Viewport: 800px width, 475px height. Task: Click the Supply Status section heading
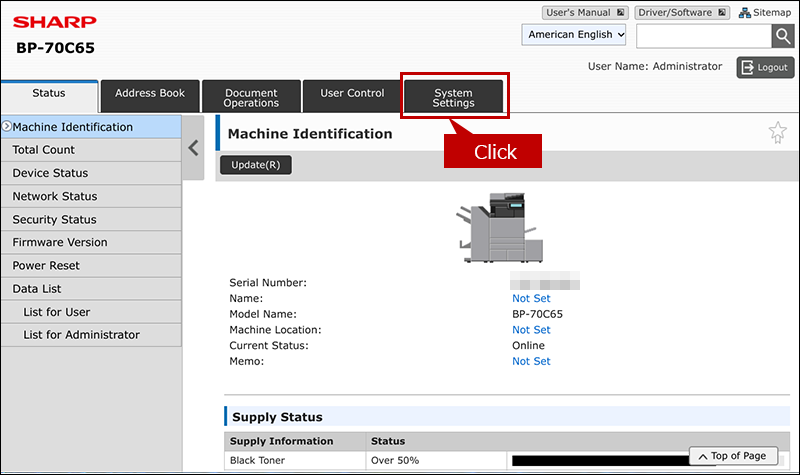coord(277,417)
